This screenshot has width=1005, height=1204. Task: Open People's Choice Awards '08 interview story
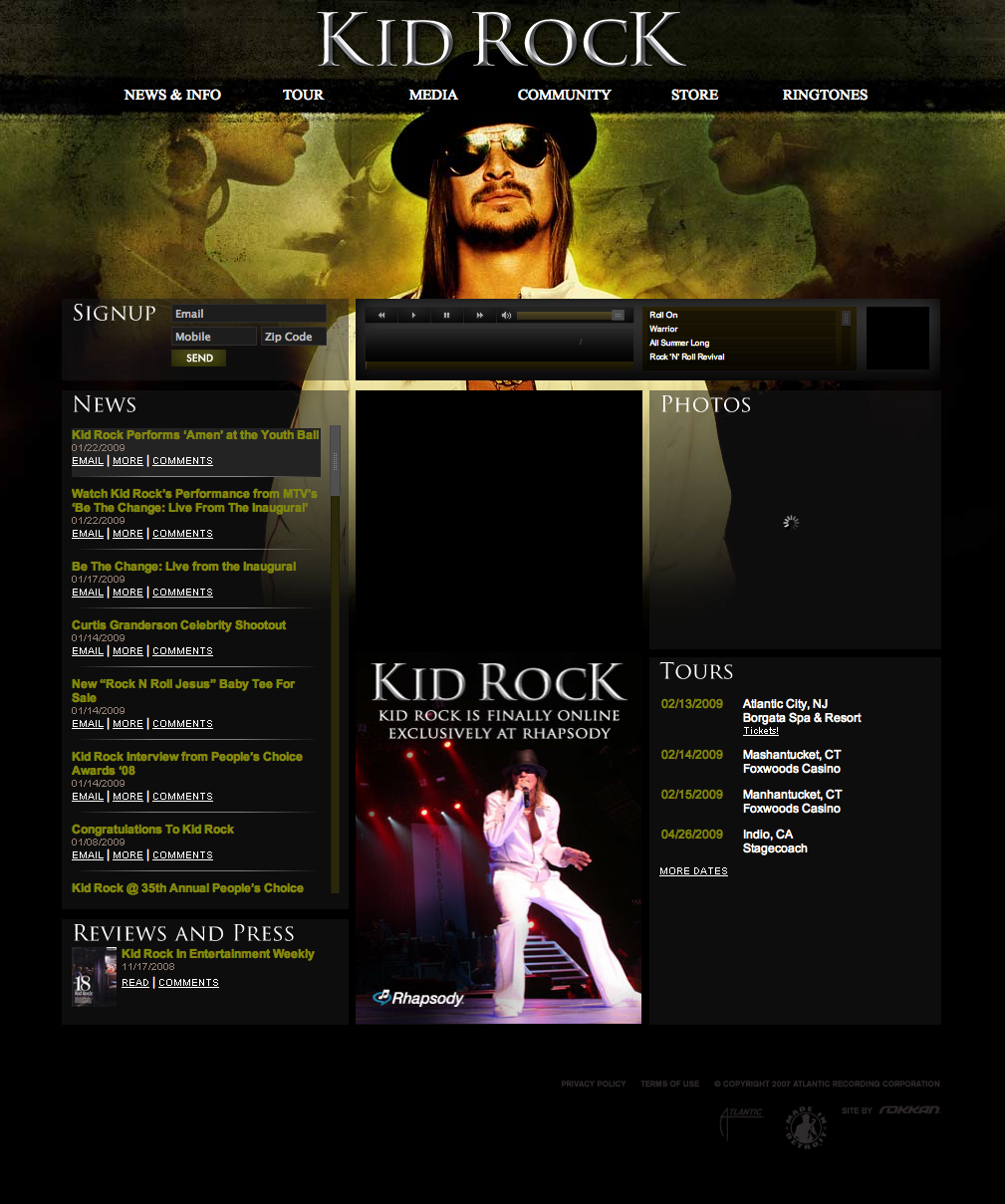pyautogui.click(x=187, y=764)
